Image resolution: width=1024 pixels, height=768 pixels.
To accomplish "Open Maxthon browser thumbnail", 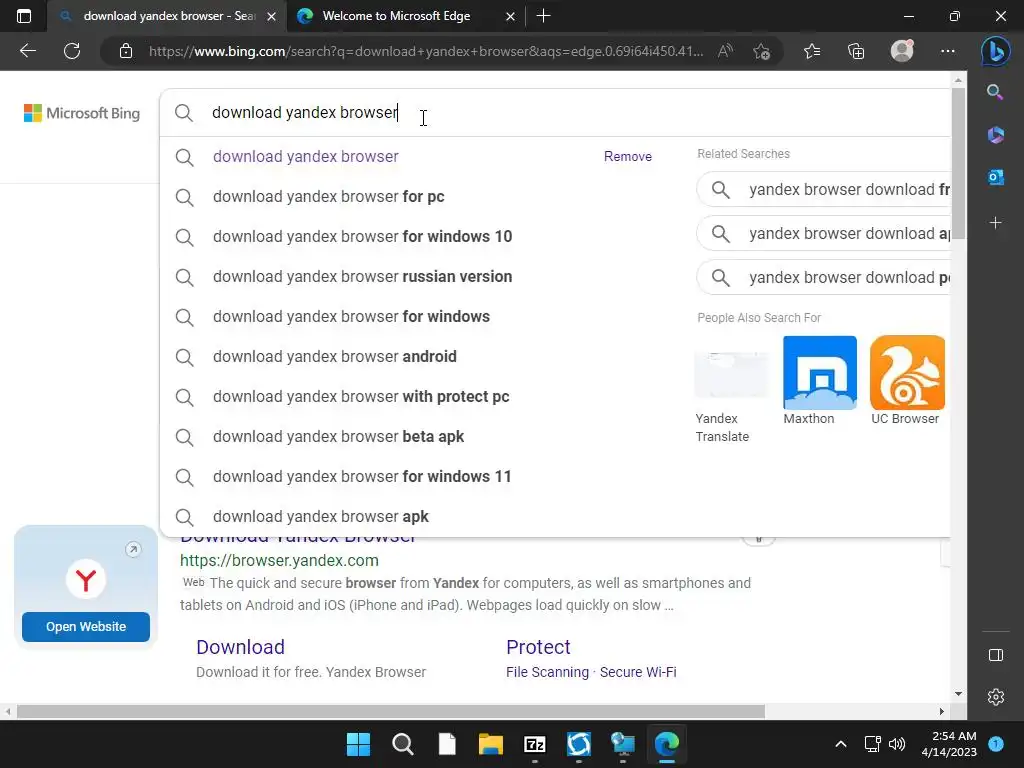I will click(820, 372).
